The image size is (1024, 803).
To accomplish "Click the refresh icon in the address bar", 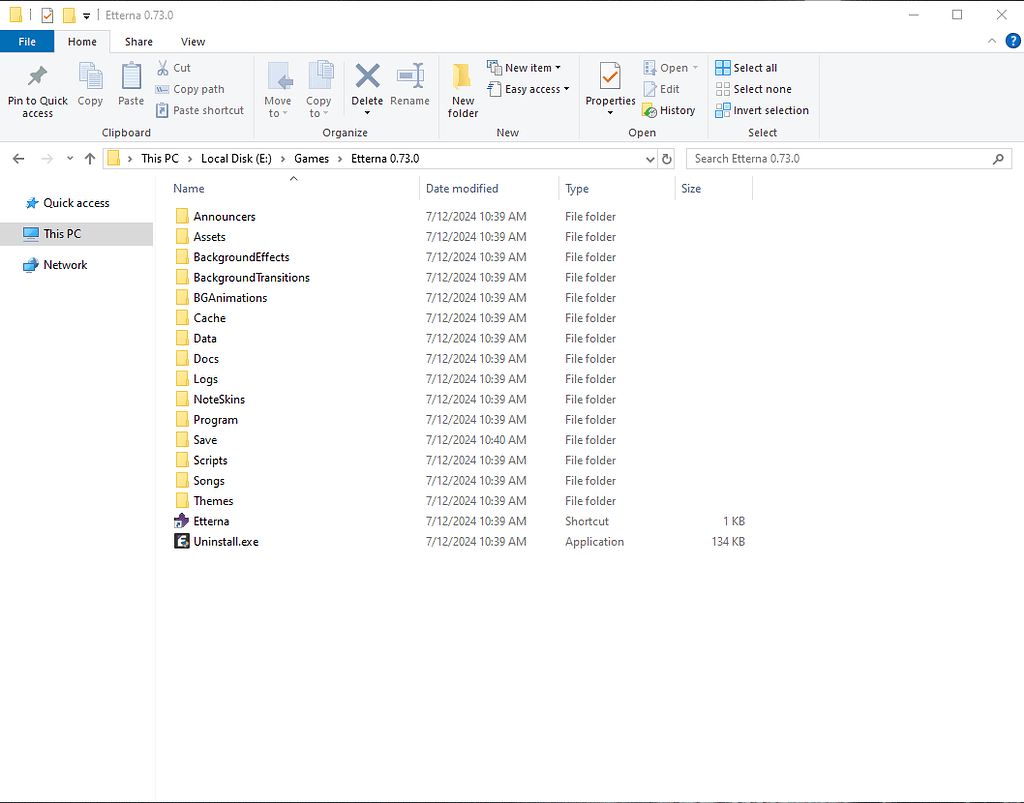I will click(668, 158).
